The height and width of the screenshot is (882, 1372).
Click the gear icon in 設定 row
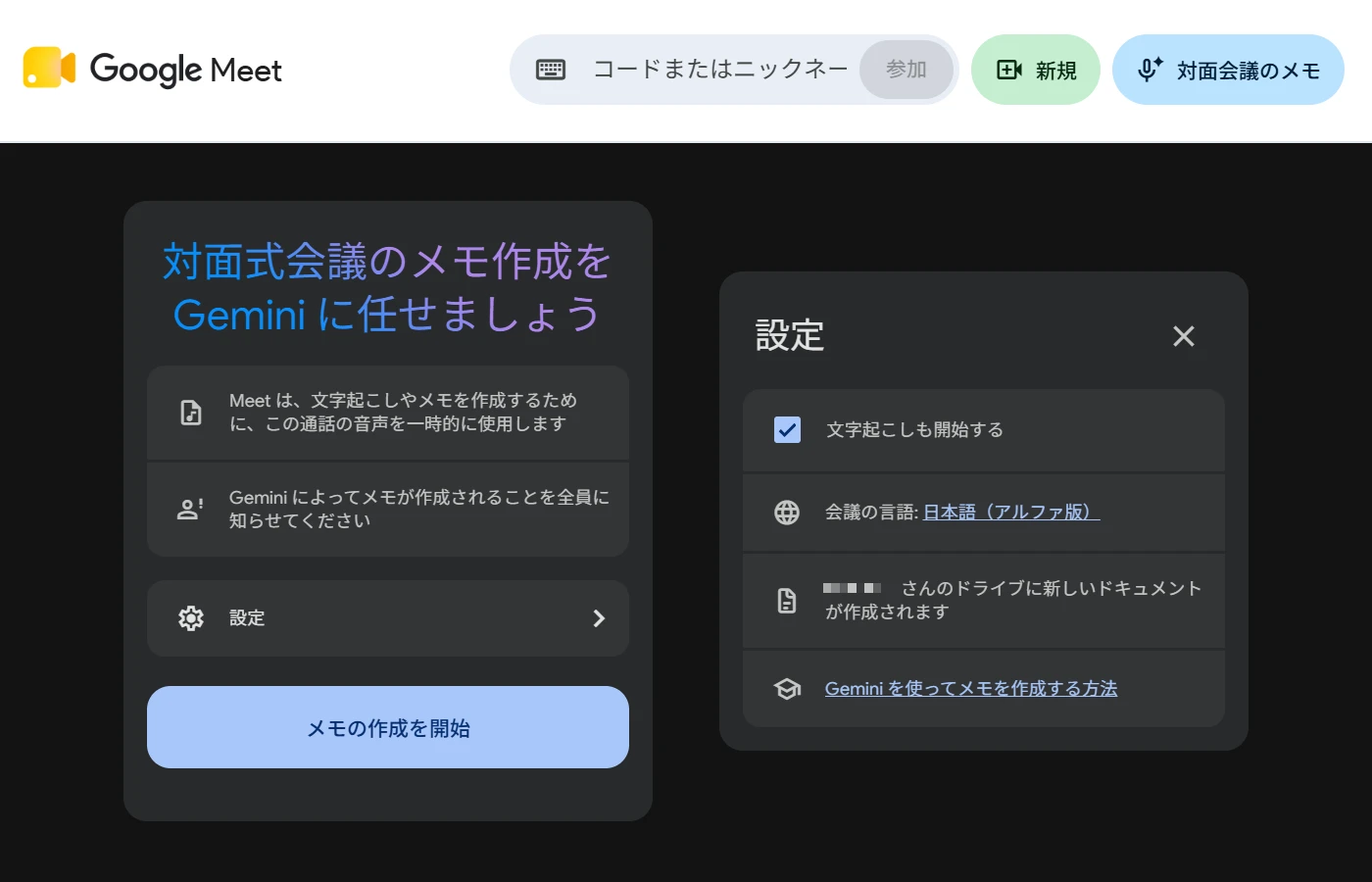pyautogui.click(x=191, y=618)
